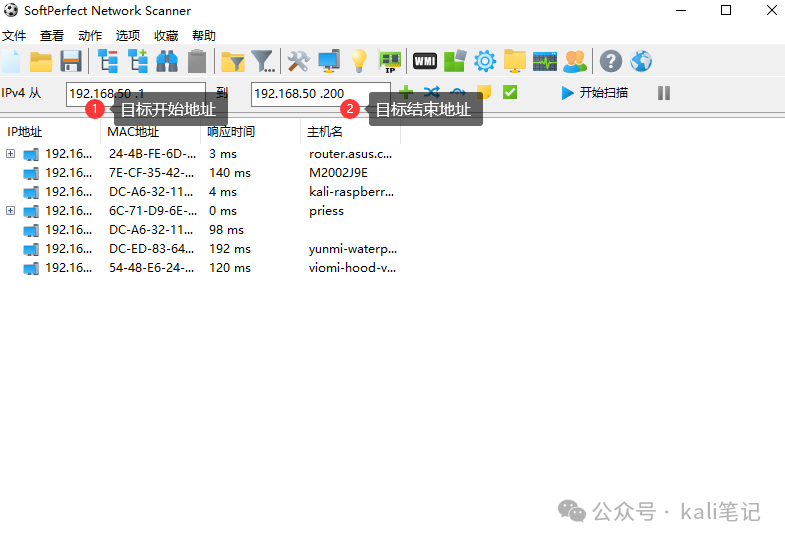Click the 140 ms response time cell
The height and width of the screenshot is (542, 785).
tap(230, 173)
